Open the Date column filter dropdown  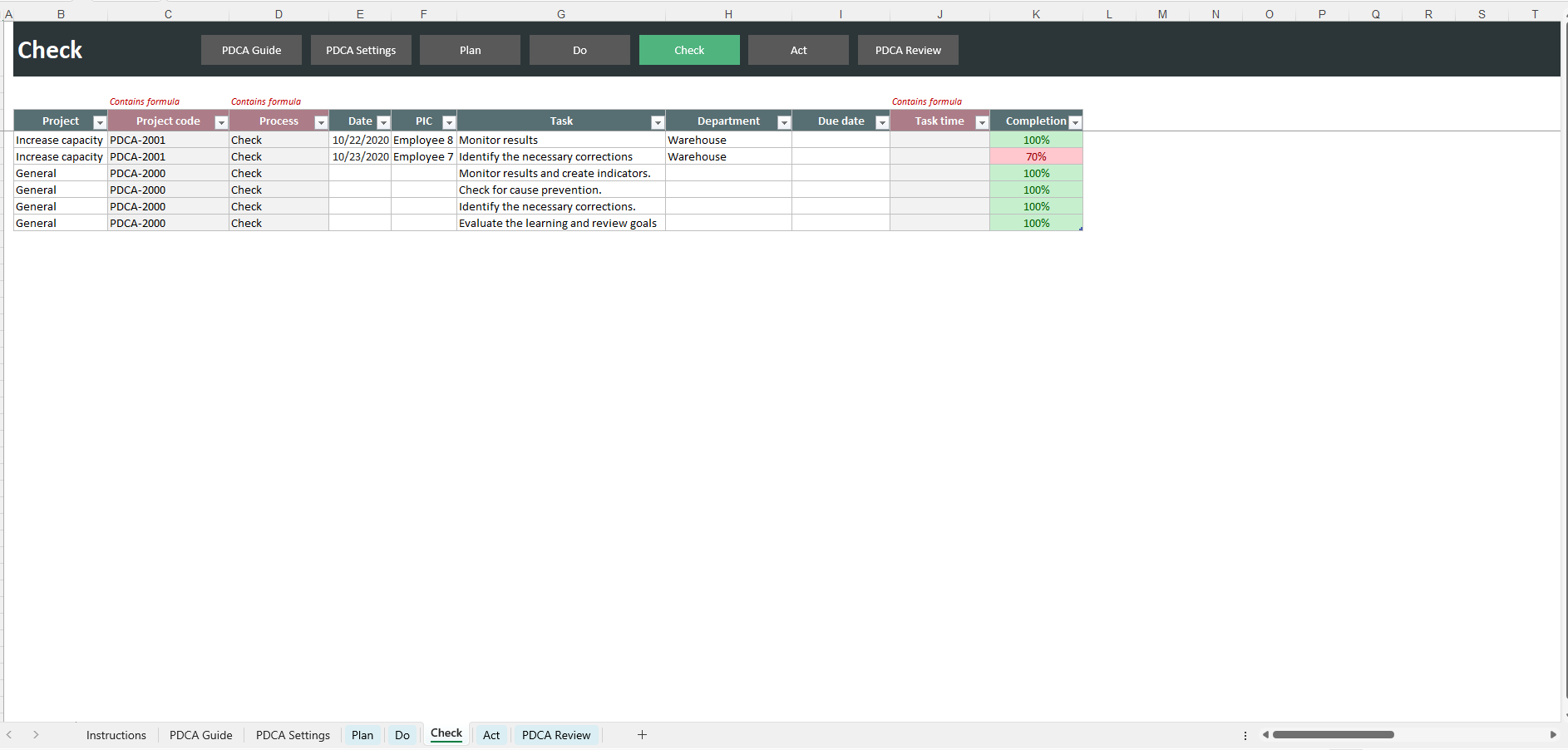point(383,121)
